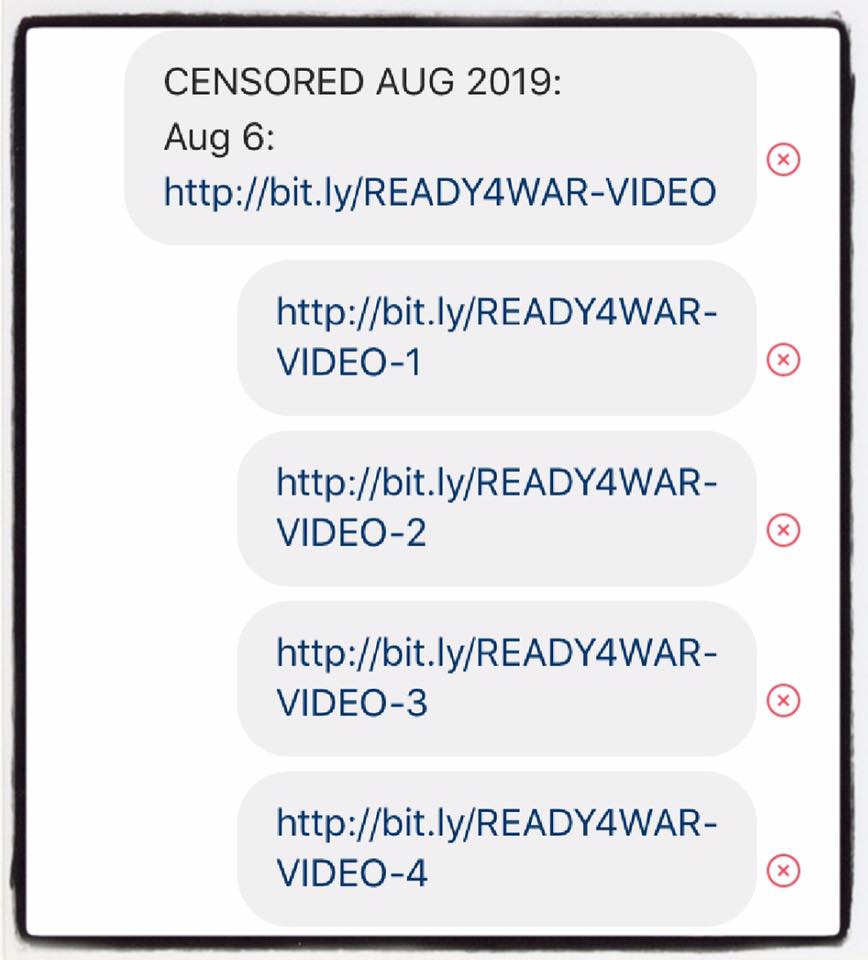Image resolution: width=868 pixels, height=960 pixels.
Task: Tap the red X icon beside VIDEO-2 message
Action: (x=783, y=530)
